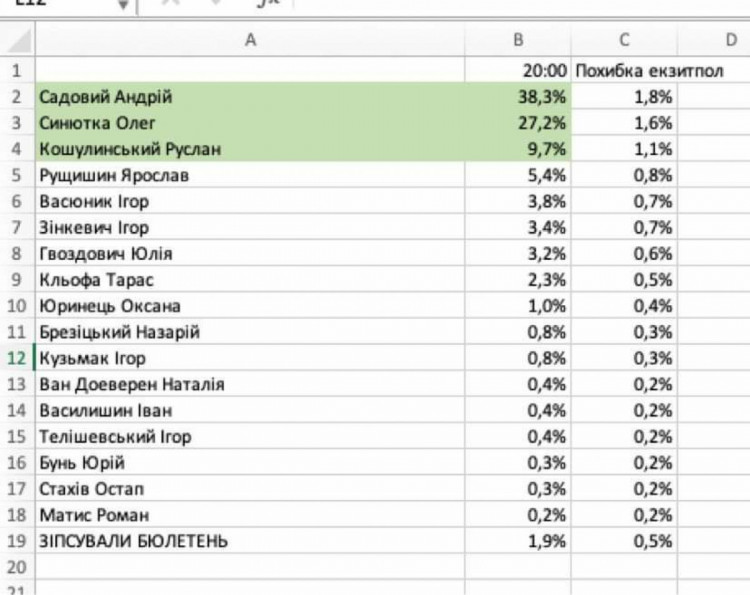This screenshot has height=595, width=750.
Task: Select column C header
Action: pos(624,41)
